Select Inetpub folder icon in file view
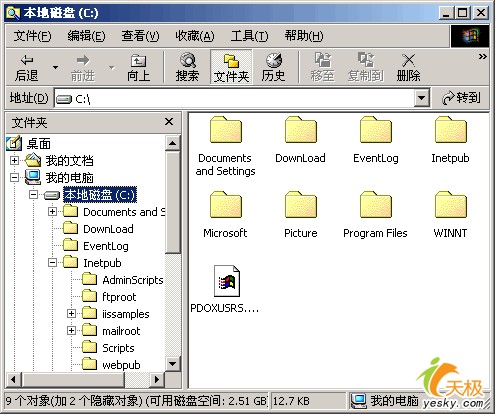The image size is (495, 414). (x=451, y=130)
